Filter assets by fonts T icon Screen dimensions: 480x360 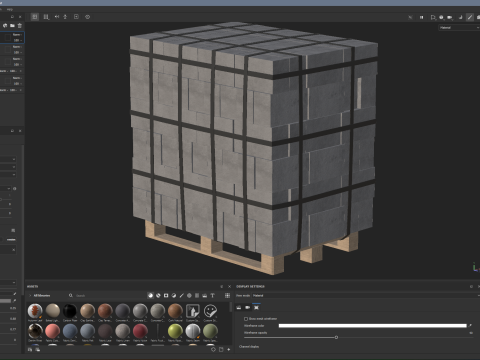click(x=212, y=295)
